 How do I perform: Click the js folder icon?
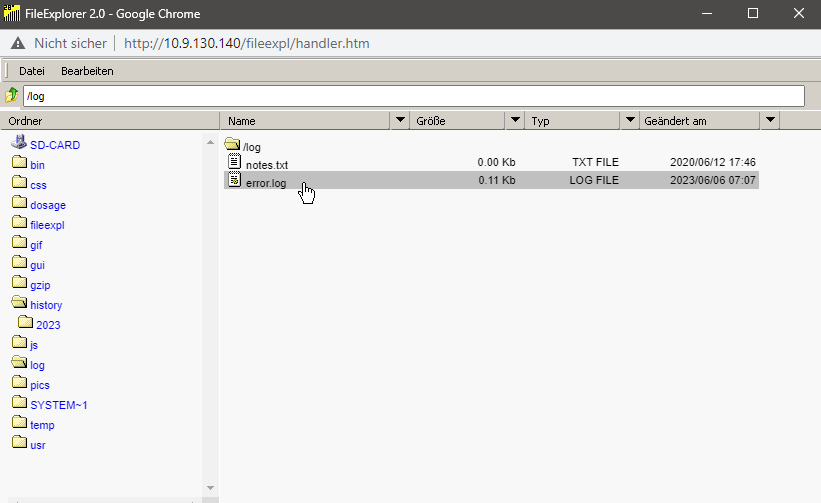(19, 342)
